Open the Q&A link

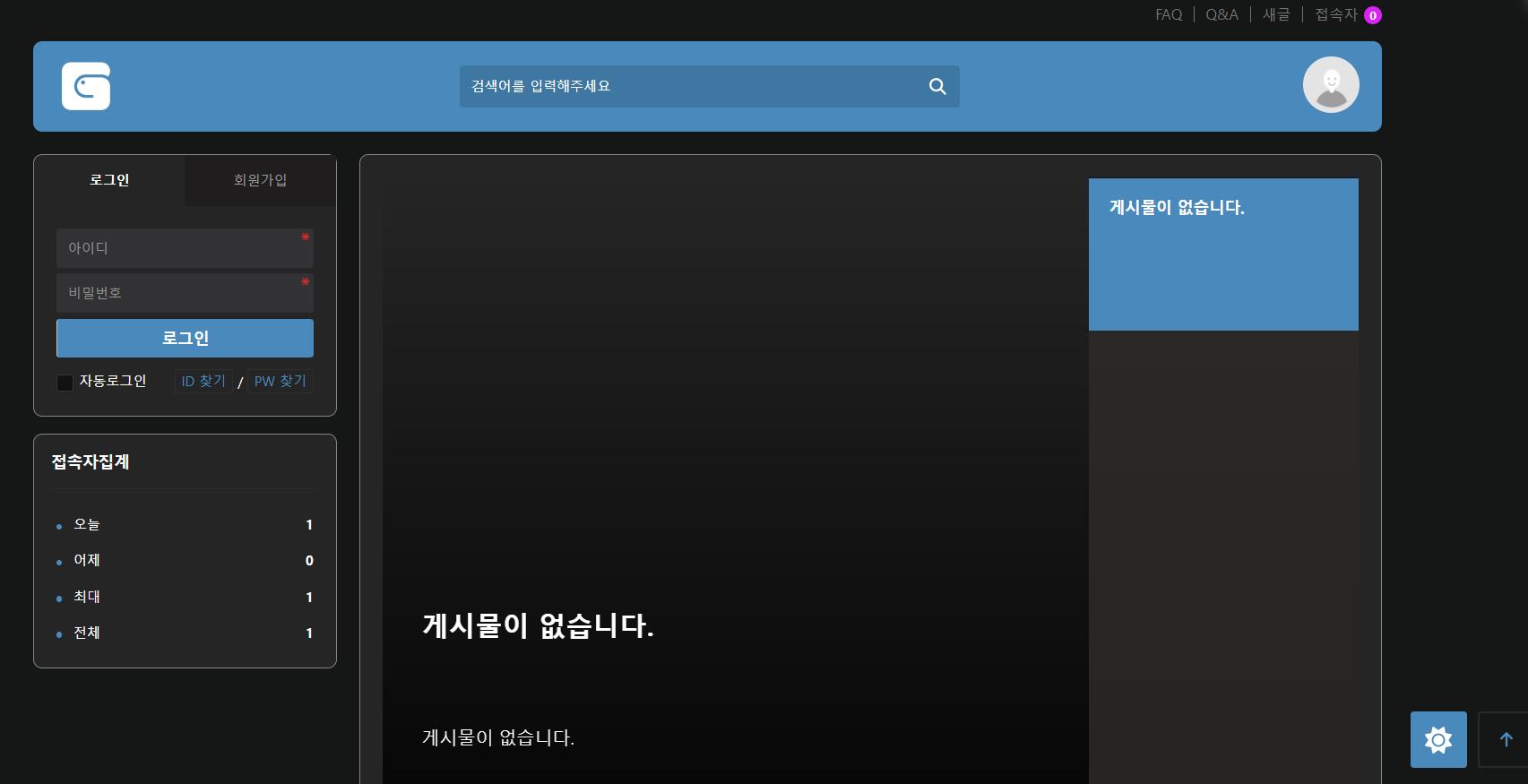(1222, 14)
